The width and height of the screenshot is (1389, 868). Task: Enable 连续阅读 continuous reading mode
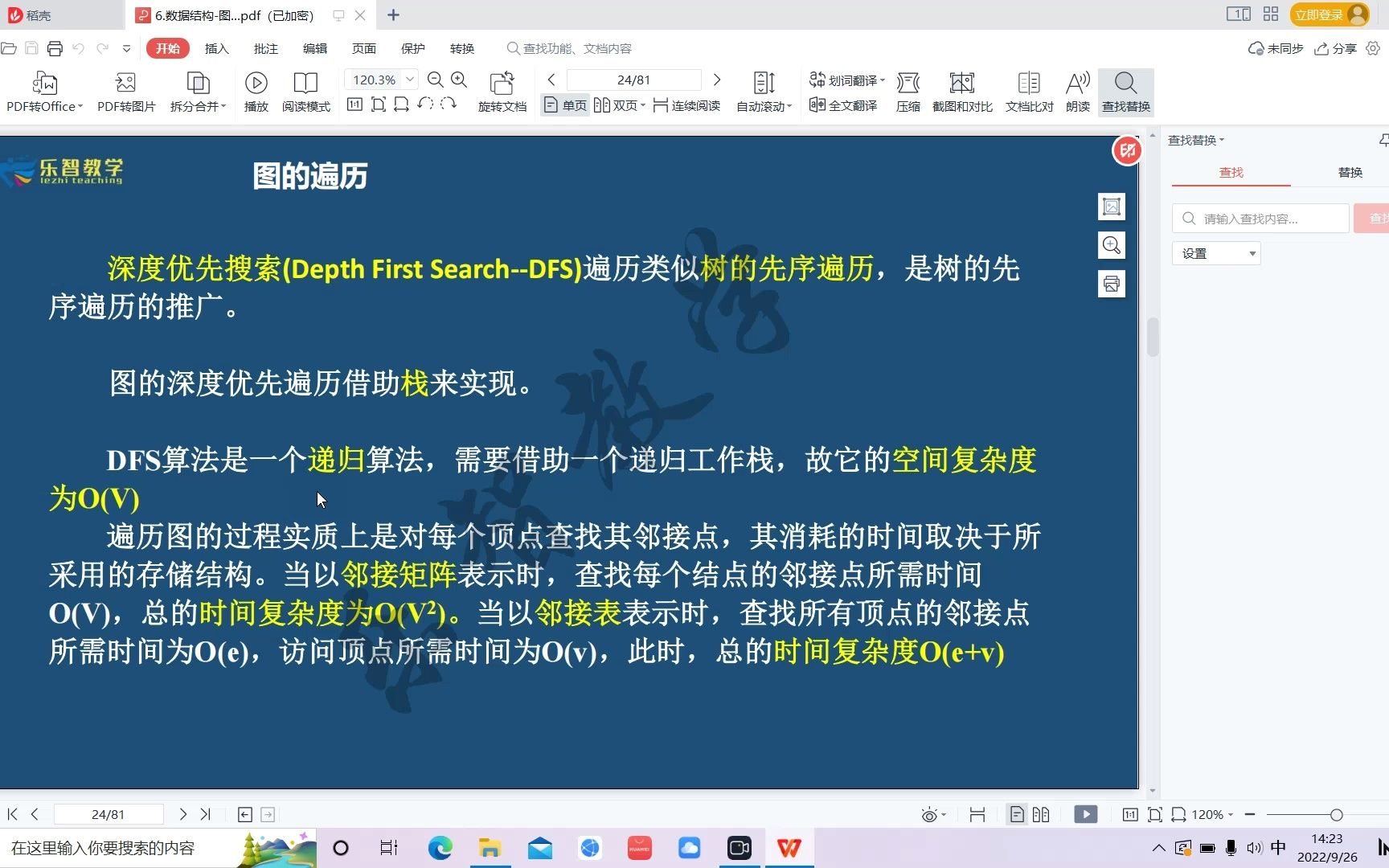coord(687,105)
